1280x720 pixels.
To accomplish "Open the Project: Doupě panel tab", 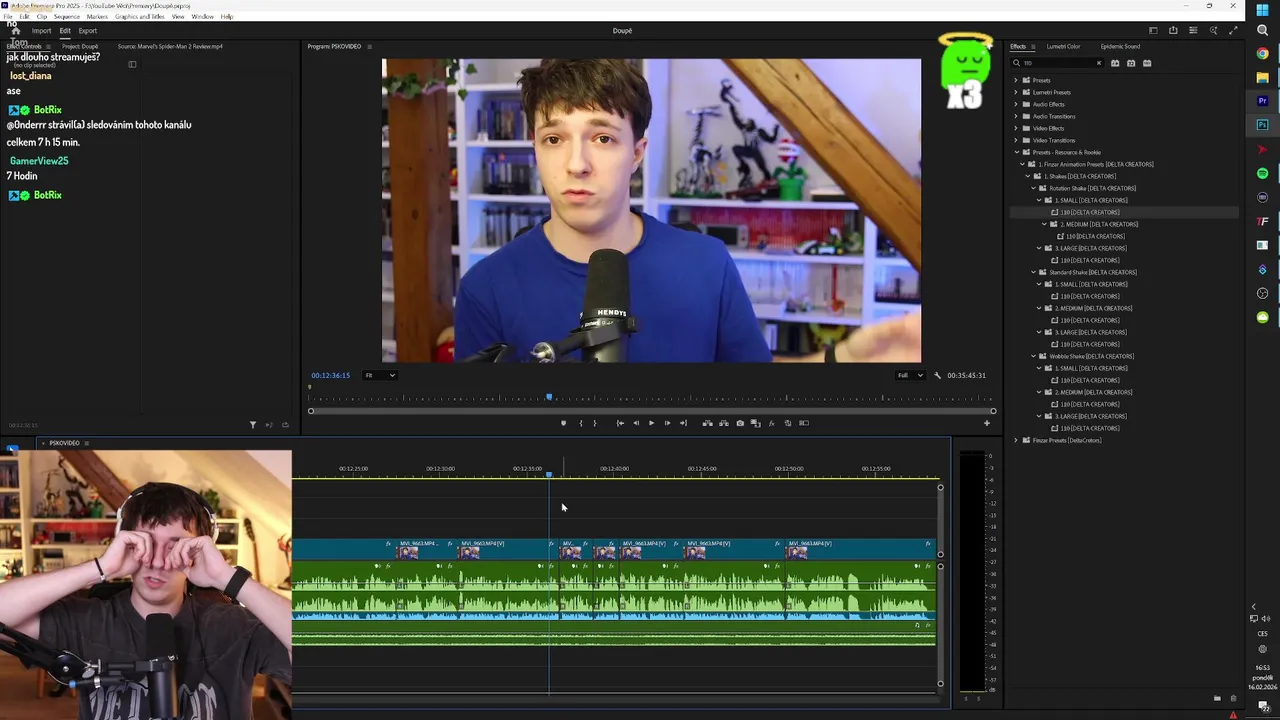I will pyautogui.click(x=80, y=46).
